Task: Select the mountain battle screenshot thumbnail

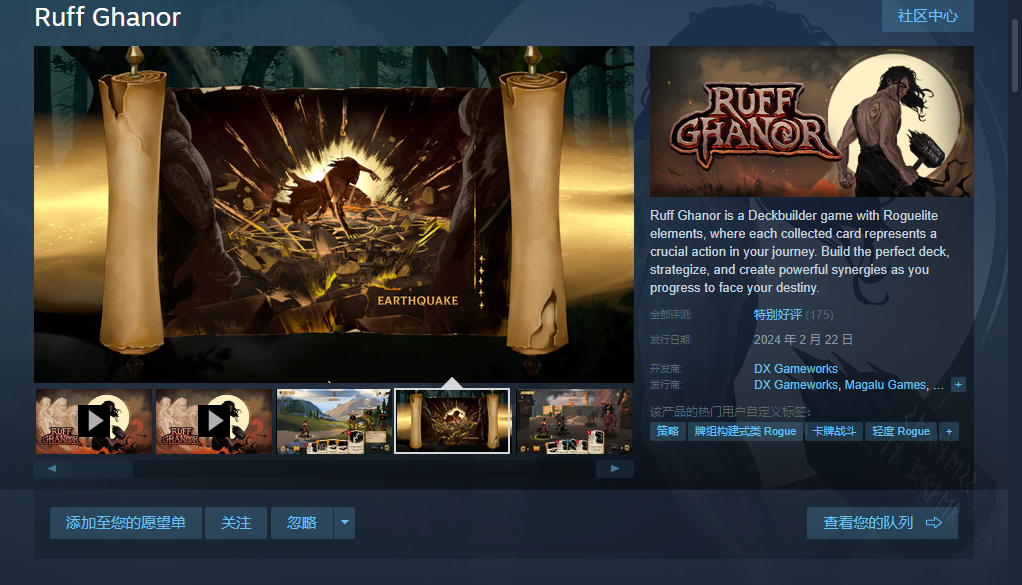Action: 333,421
